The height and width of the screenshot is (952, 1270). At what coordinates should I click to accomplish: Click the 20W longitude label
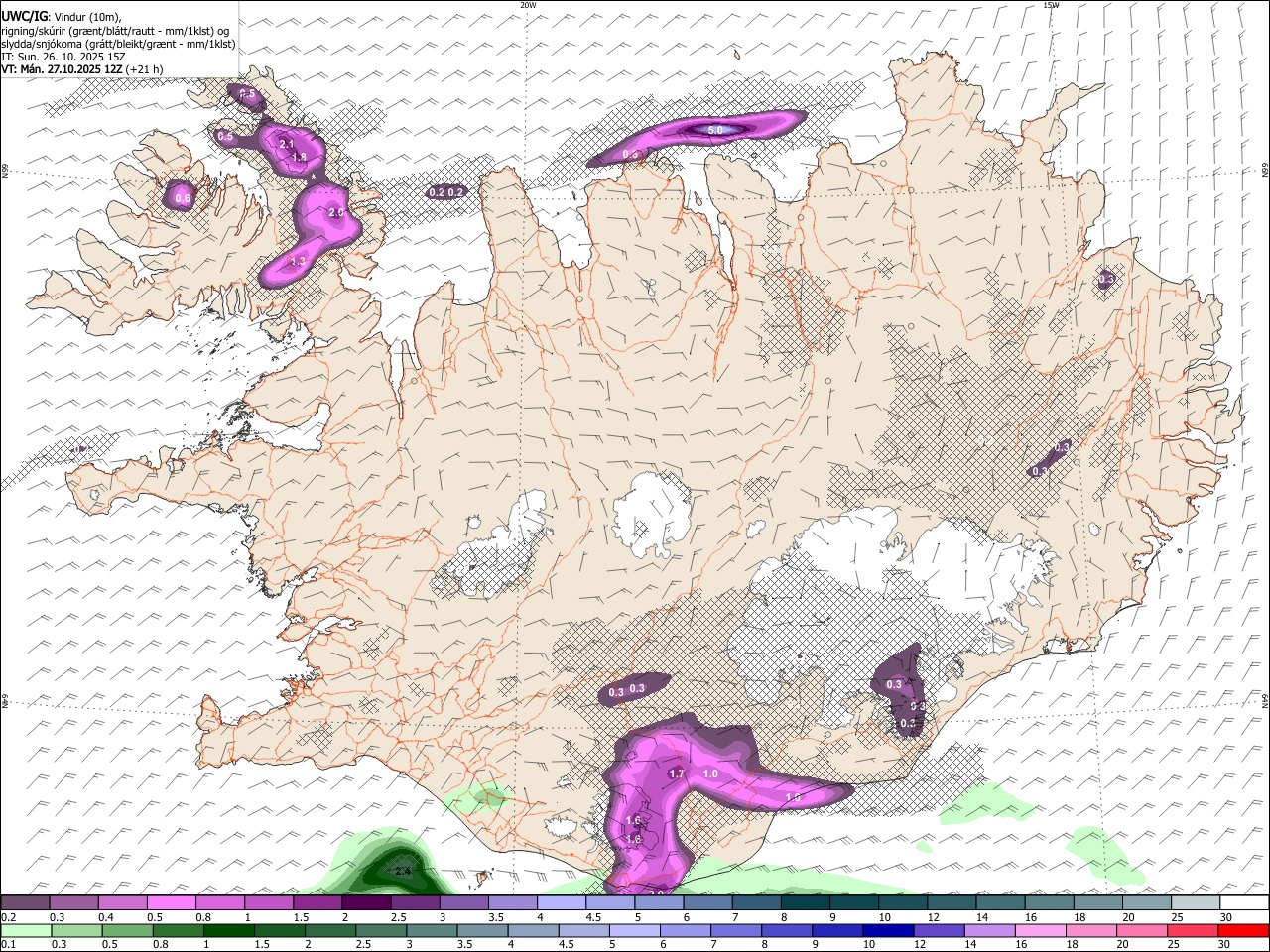click(x=528, y=5)
